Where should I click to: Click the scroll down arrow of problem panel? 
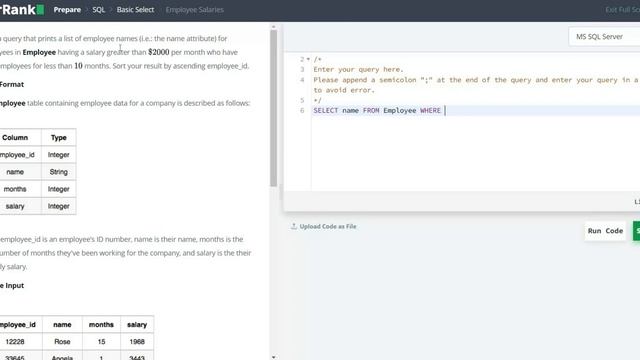point(273,357)
